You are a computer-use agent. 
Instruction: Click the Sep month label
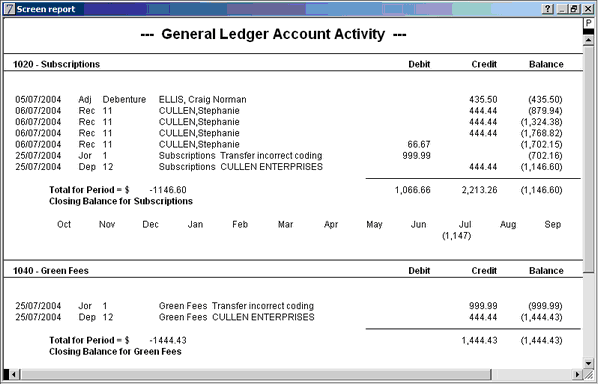coord(553,225)
